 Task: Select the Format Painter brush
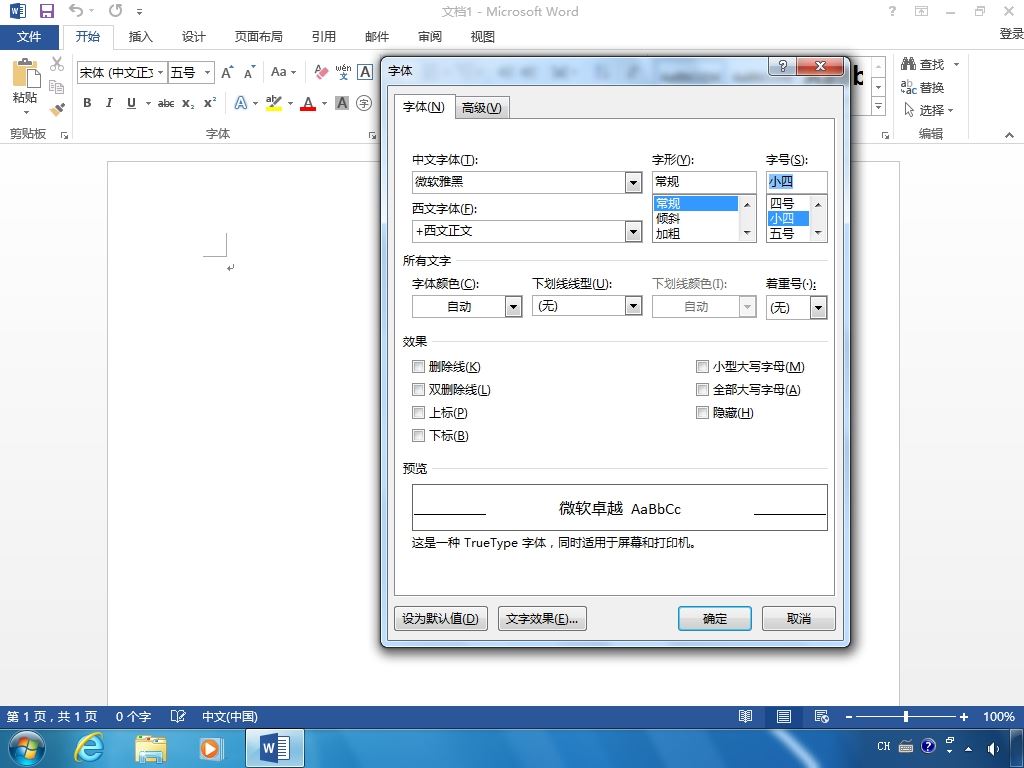point(57,108)
